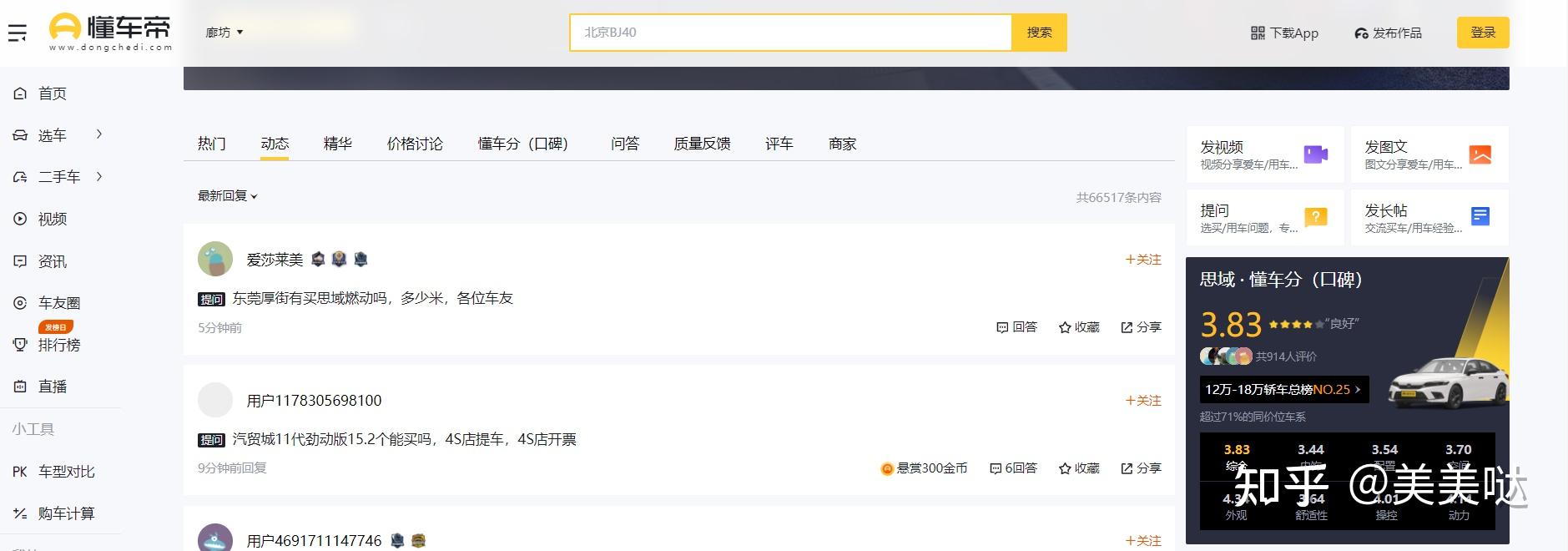The width and height of the screenshot is (1568, 551).
Task: Click the Dongchedi logo
Action: point(109,33)
